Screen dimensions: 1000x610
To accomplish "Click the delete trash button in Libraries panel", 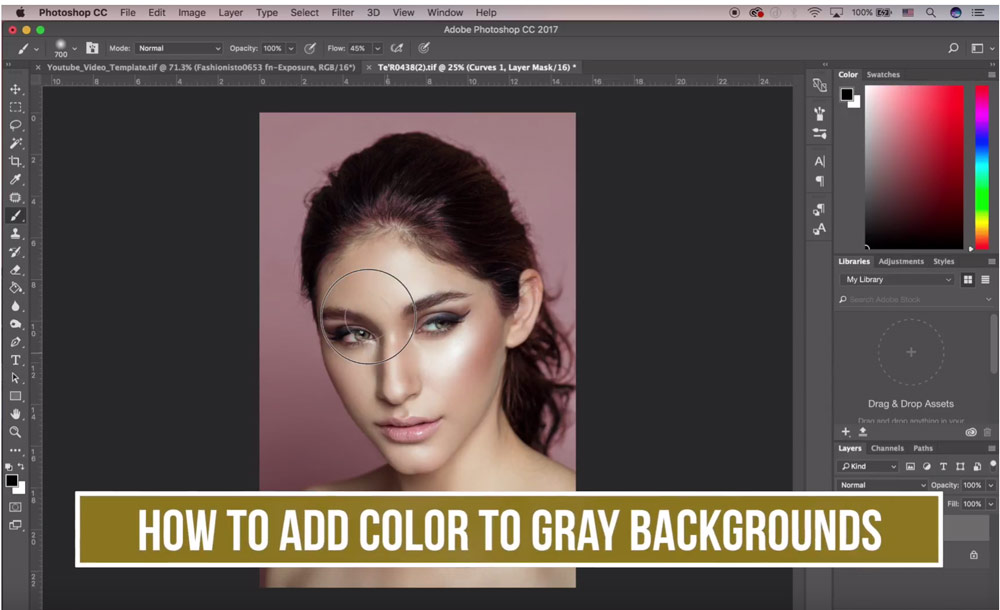I will click(x=988, y=432).
